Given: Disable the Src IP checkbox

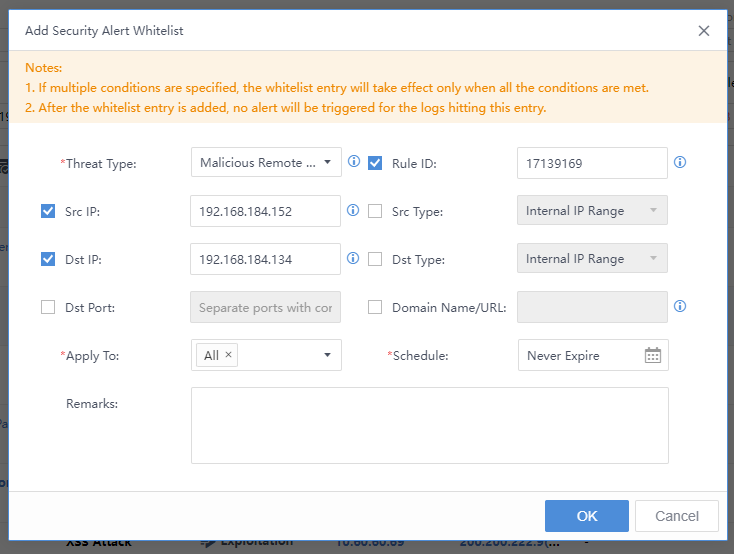Looking at the screenshot, I should point(48,211).
